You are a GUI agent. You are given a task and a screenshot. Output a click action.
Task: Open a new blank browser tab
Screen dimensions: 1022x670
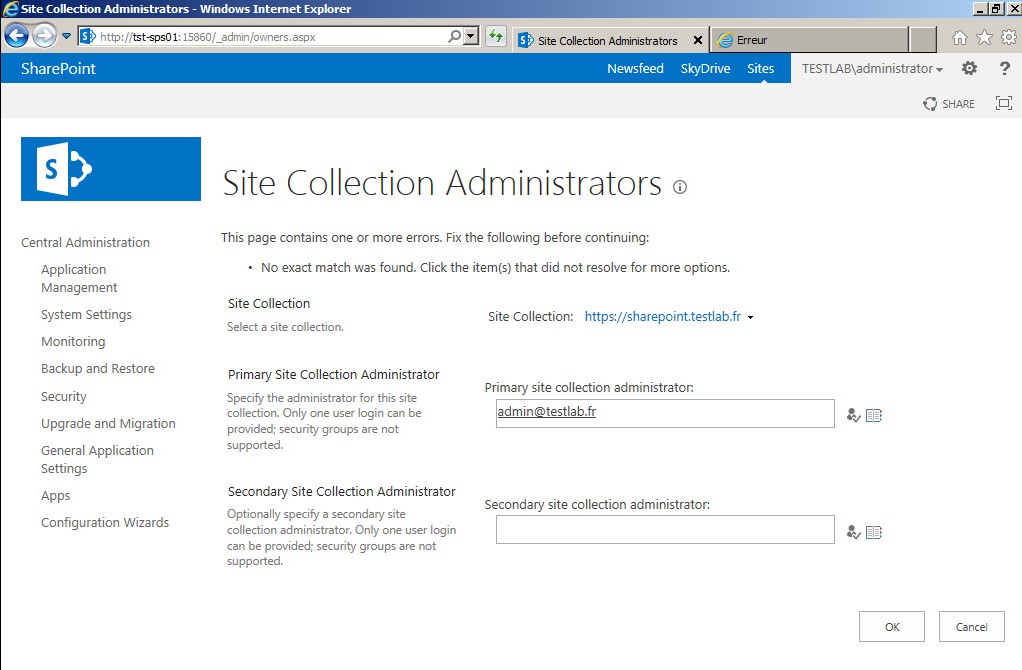pyautogui.click(x=923, y=40)
